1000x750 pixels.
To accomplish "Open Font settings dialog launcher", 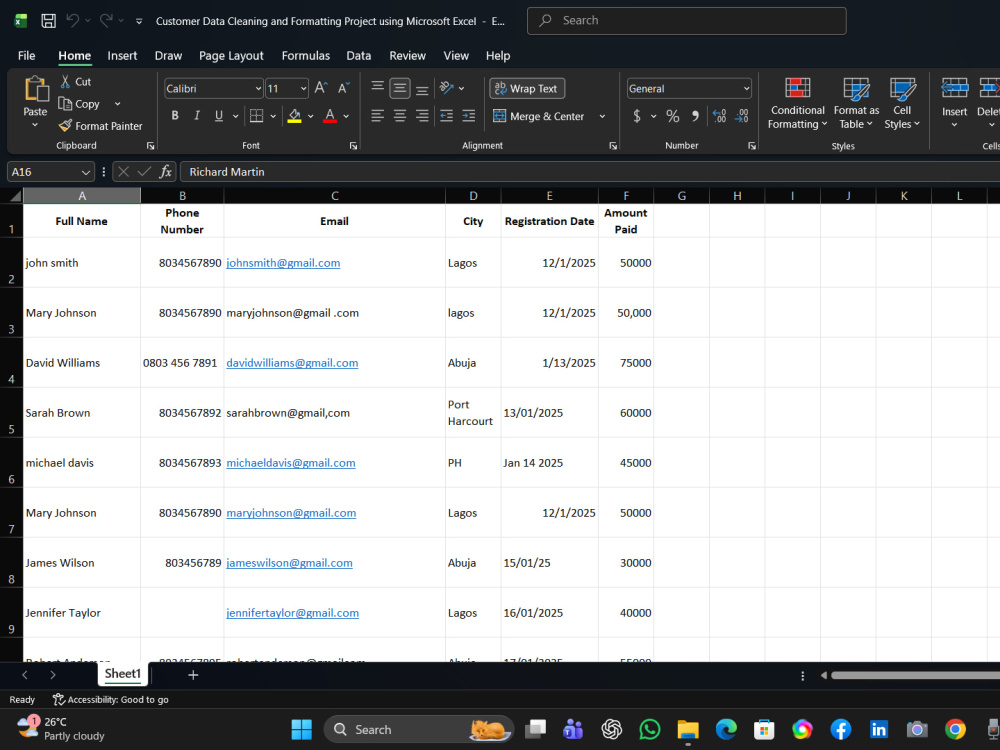I will point(353,146).
